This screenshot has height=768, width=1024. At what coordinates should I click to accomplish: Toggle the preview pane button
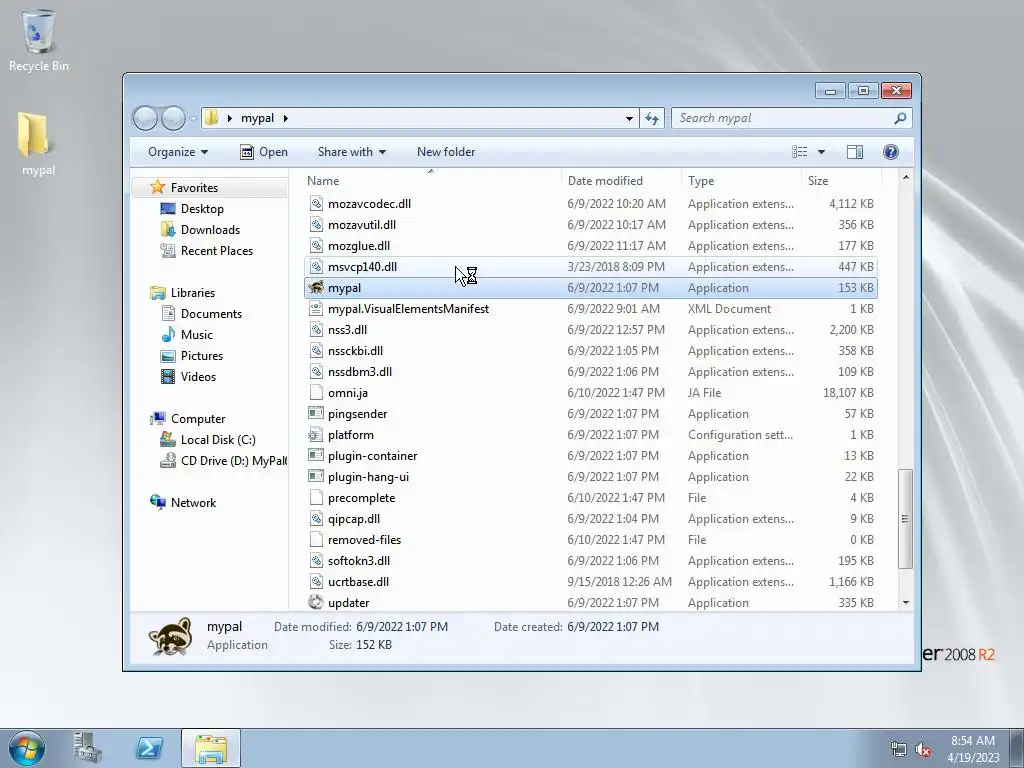(854, 152)
